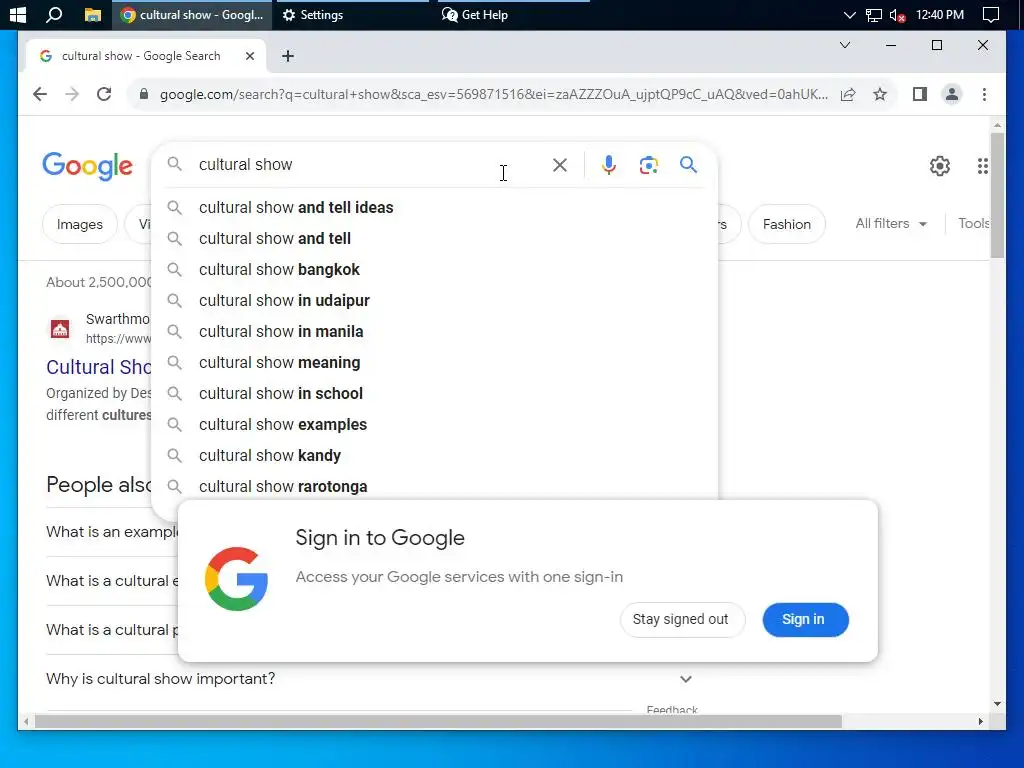Click Feedback link
Screen dimensions: 1024x768
tap(672, 710)
